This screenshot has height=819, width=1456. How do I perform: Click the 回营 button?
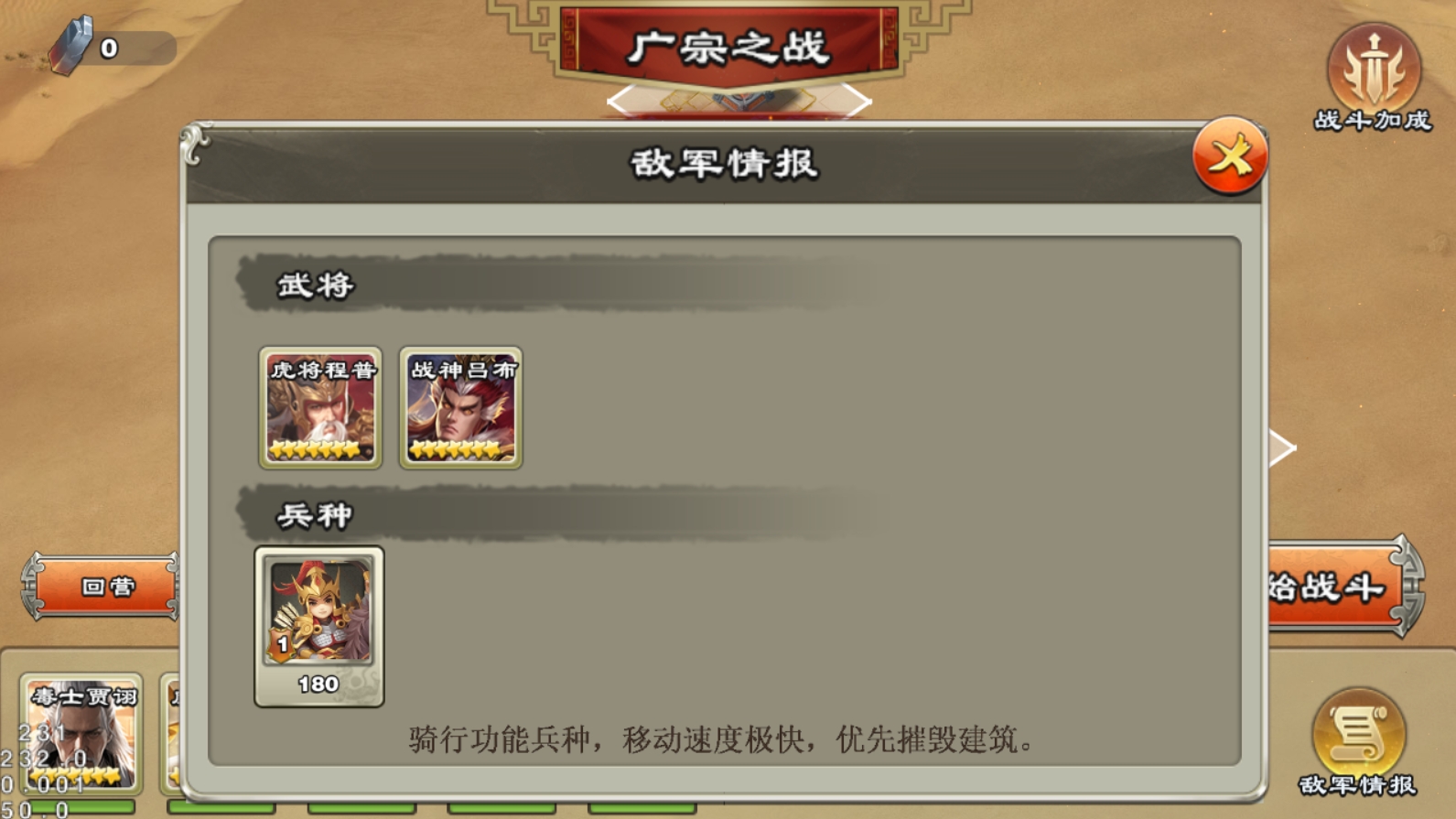coord(102,587)
